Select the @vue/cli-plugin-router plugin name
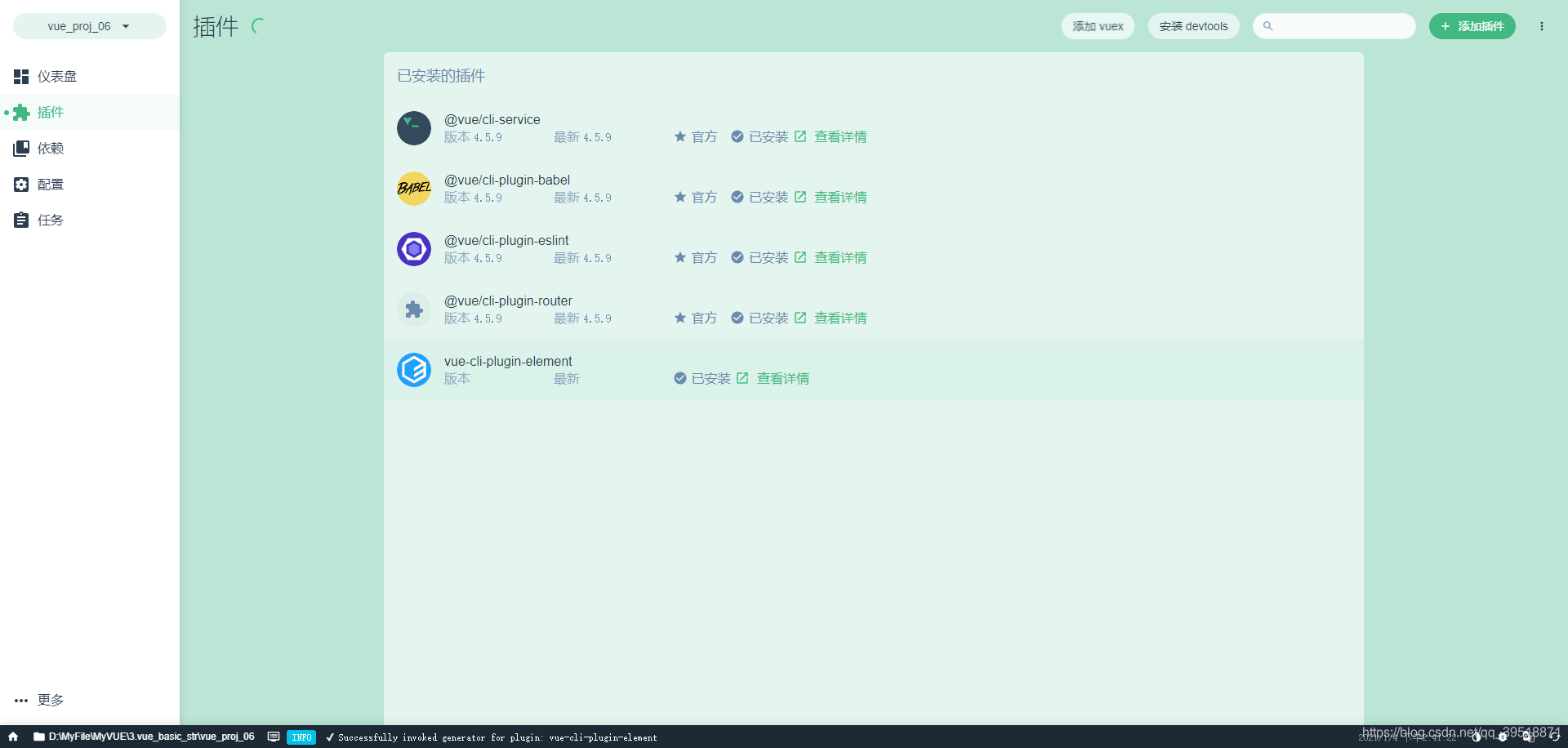 (508, 301)
